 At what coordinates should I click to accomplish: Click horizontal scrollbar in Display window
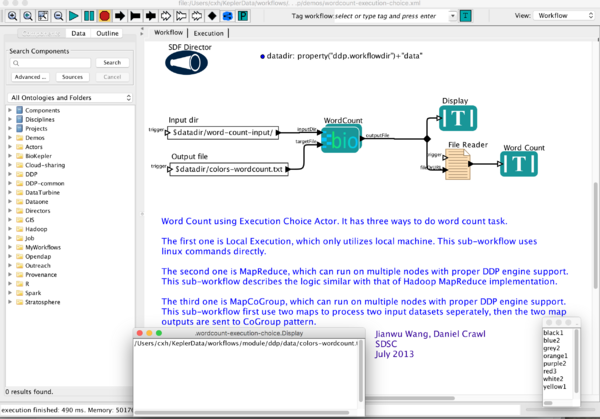[x=242, y=413]
